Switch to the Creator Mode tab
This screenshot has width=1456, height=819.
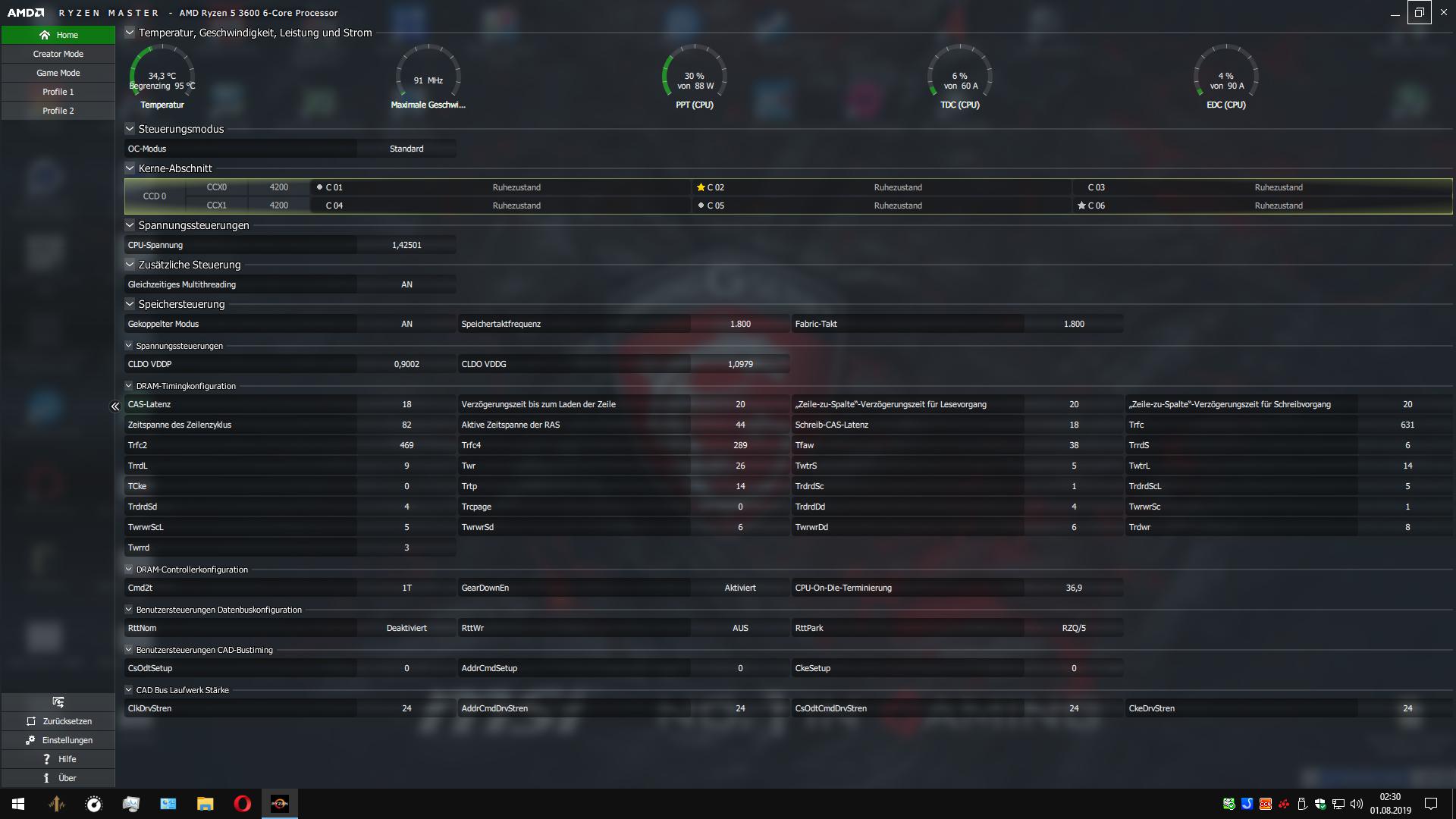[x=58, y=54]
